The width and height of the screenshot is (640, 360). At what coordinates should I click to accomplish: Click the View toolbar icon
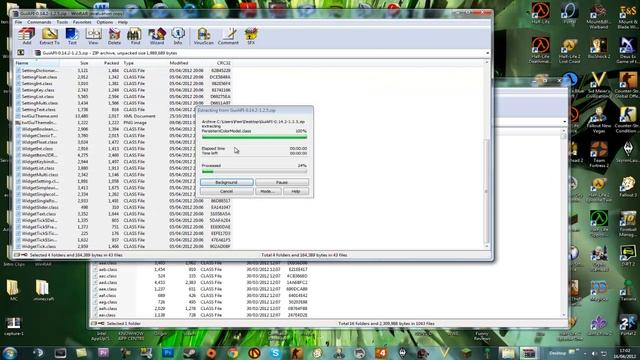click(93, 36)
